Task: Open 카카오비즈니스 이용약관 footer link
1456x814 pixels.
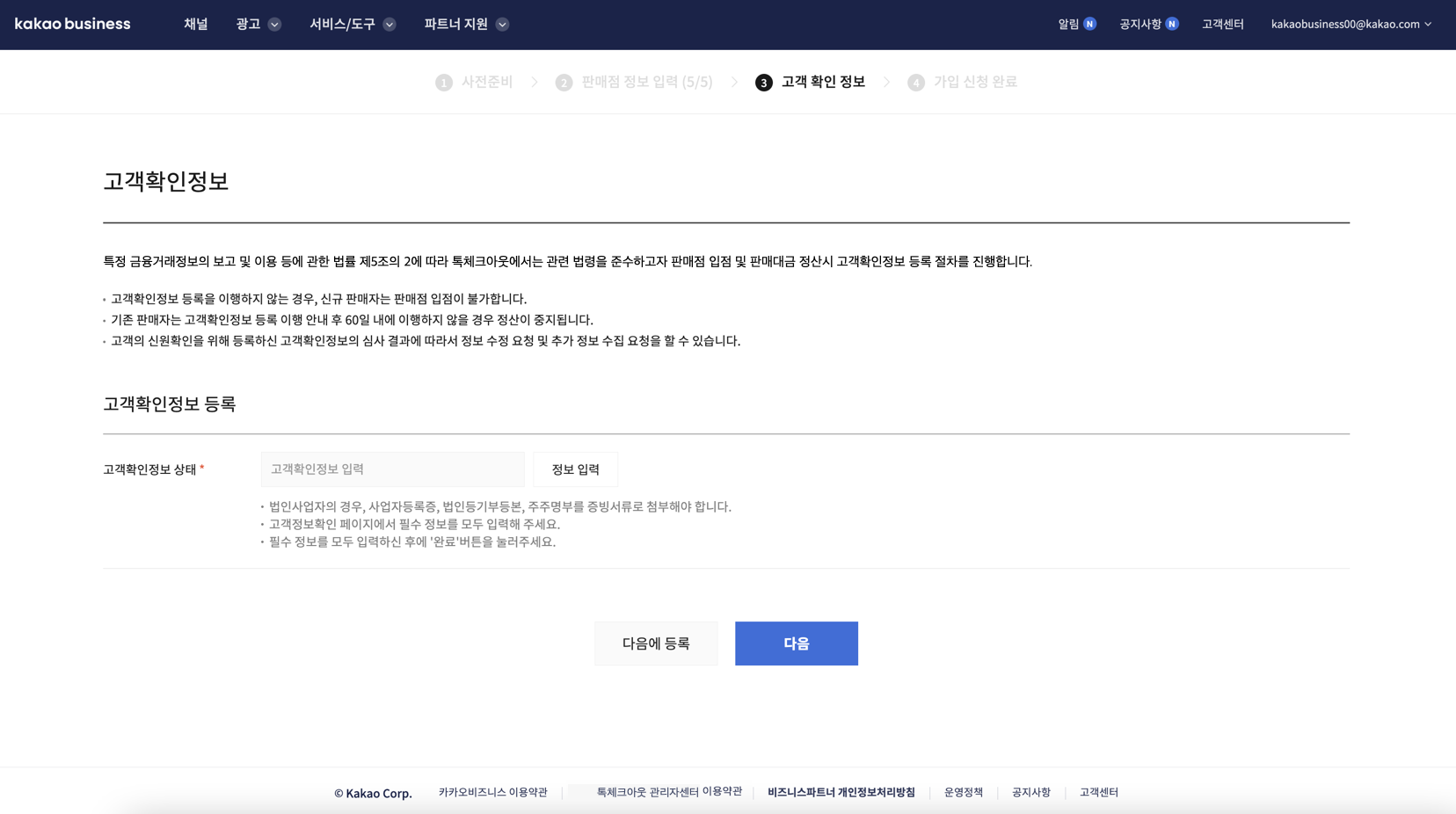Action: 492,793
